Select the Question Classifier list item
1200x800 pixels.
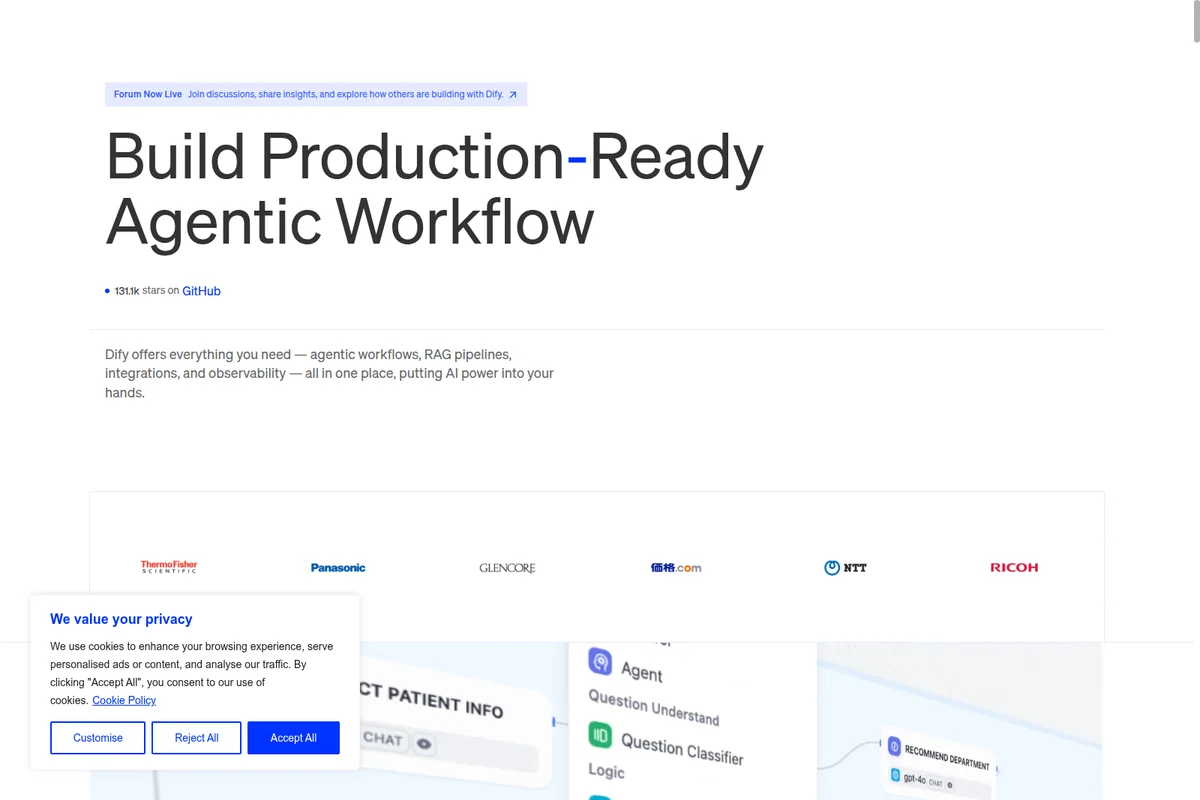(681, 747)
